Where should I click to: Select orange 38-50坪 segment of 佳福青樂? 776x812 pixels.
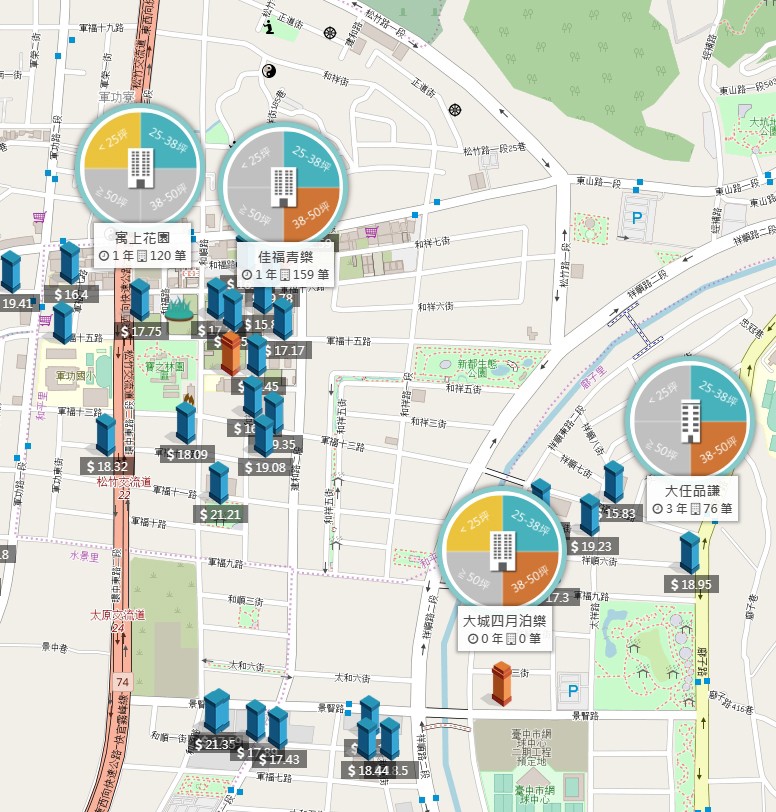tap(311, 215)
